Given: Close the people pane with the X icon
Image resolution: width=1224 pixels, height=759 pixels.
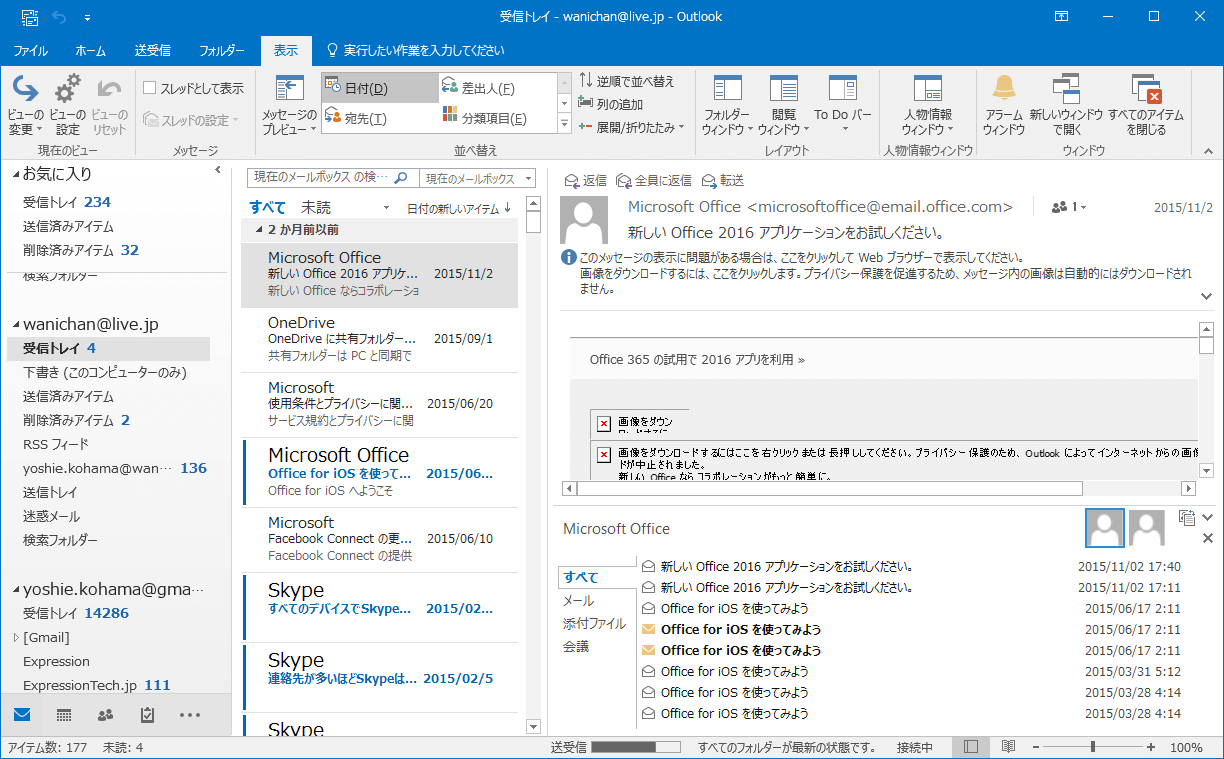Looking at the screenshot, I should (1207, 539).
